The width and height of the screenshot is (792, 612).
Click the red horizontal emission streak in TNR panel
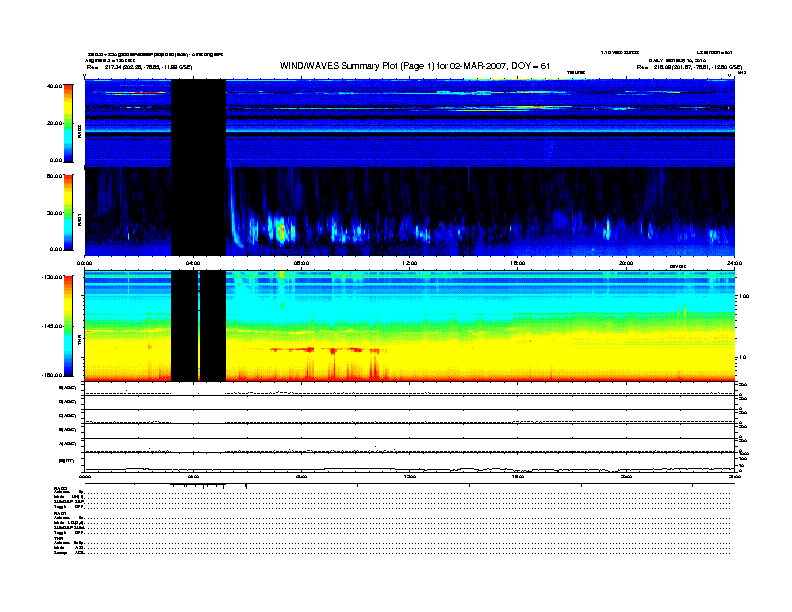[326, 349]
